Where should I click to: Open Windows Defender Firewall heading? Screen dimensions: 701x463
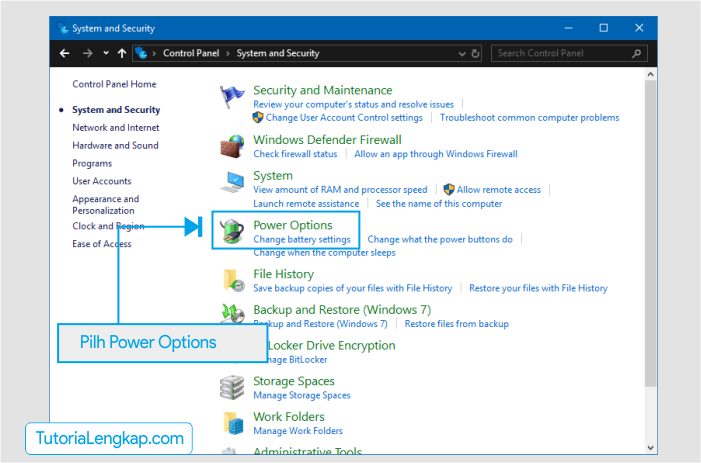tap(327, 140)
